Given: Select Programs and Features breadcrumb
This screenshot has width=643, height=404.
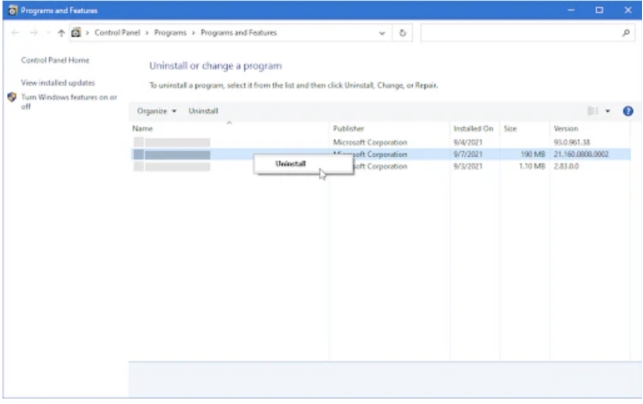Looking at the screenshot, I should [239, 32].
